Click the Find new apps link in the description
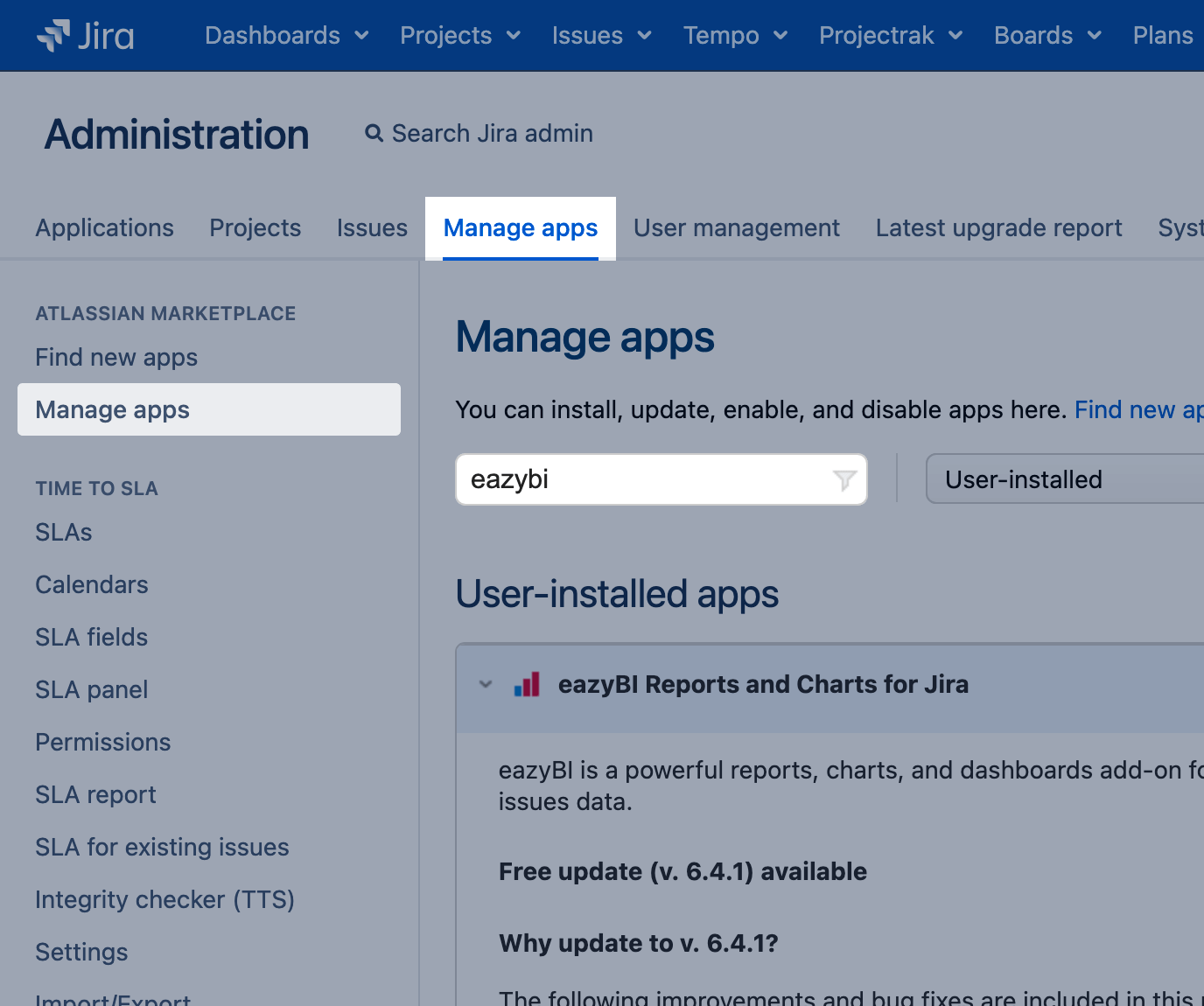Image resolution: width=1204 pixels, height=1006 pixels. [1139, 409]
